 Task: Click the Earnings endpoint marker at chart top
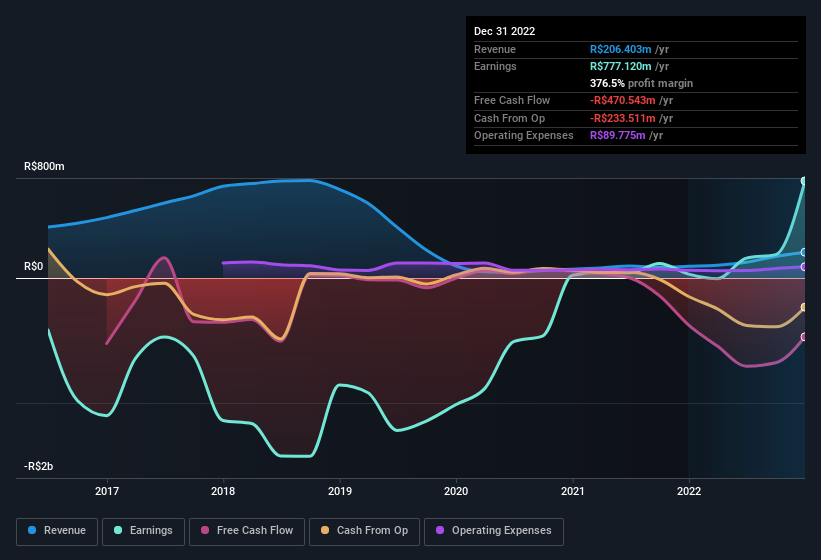coord(804,181)
